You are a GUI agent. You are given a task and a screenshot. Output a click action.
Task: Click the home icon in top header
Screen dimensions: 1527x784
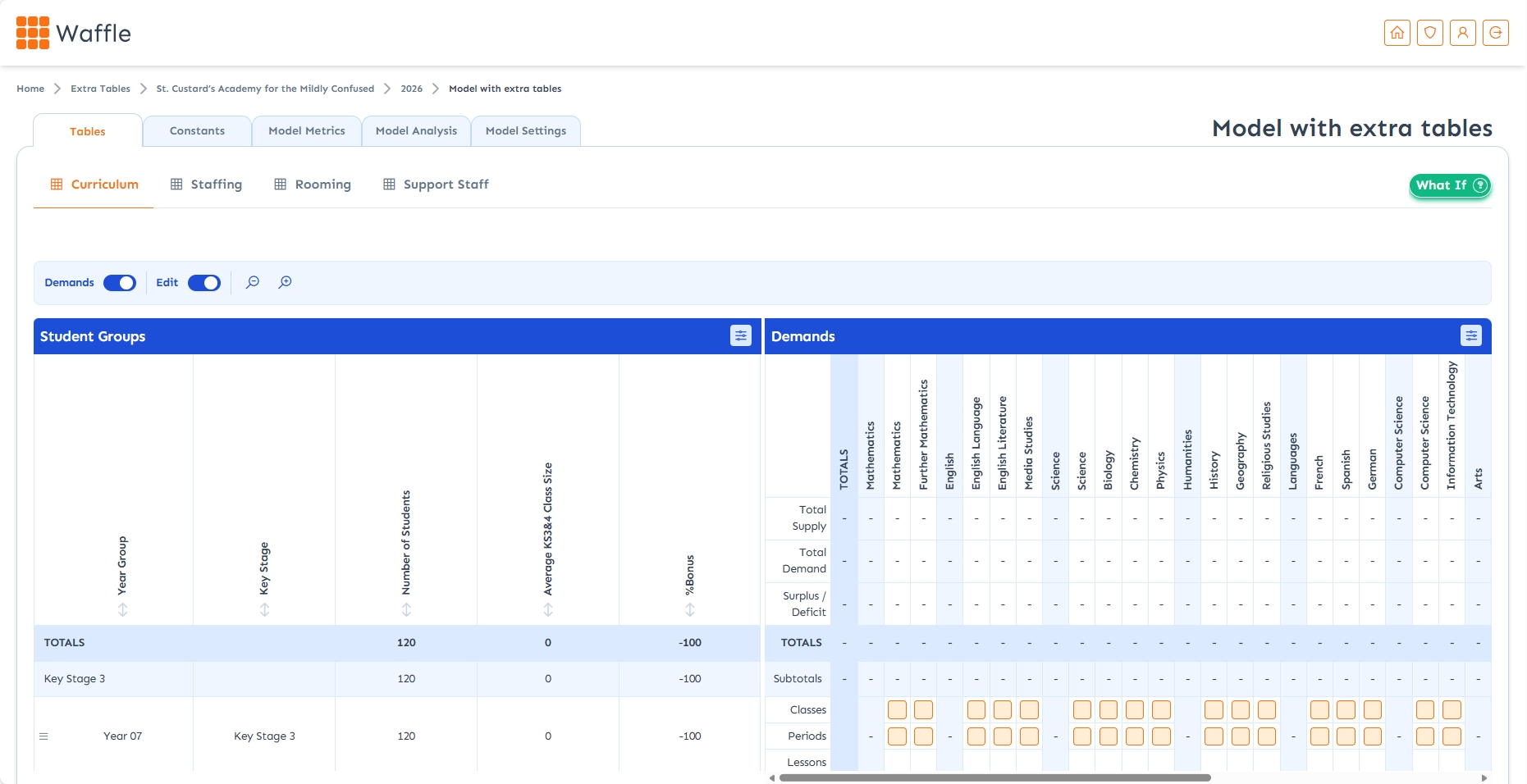tap(1397, 33)
